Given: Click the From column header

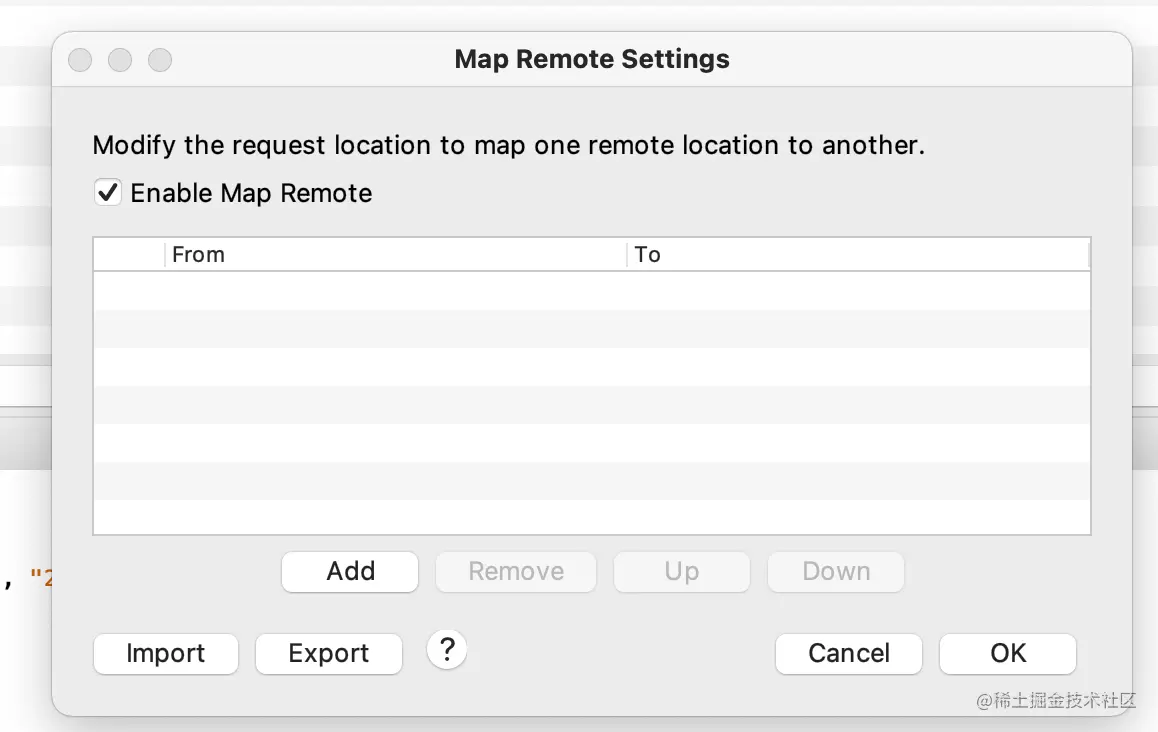Looking at the screenshot, I should pos(395,254).
